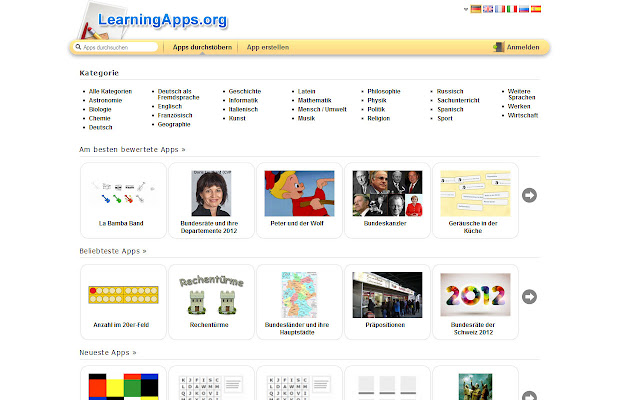Screen dimensions: 640x400
Task: Click the Anmelden login button
Action: point(523,47)
